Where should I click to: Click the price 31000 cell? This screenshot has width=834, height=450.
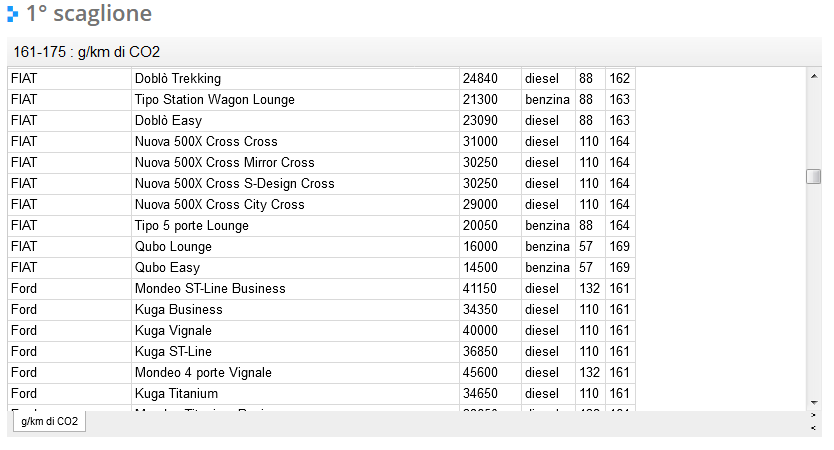[x=490, y=141]
